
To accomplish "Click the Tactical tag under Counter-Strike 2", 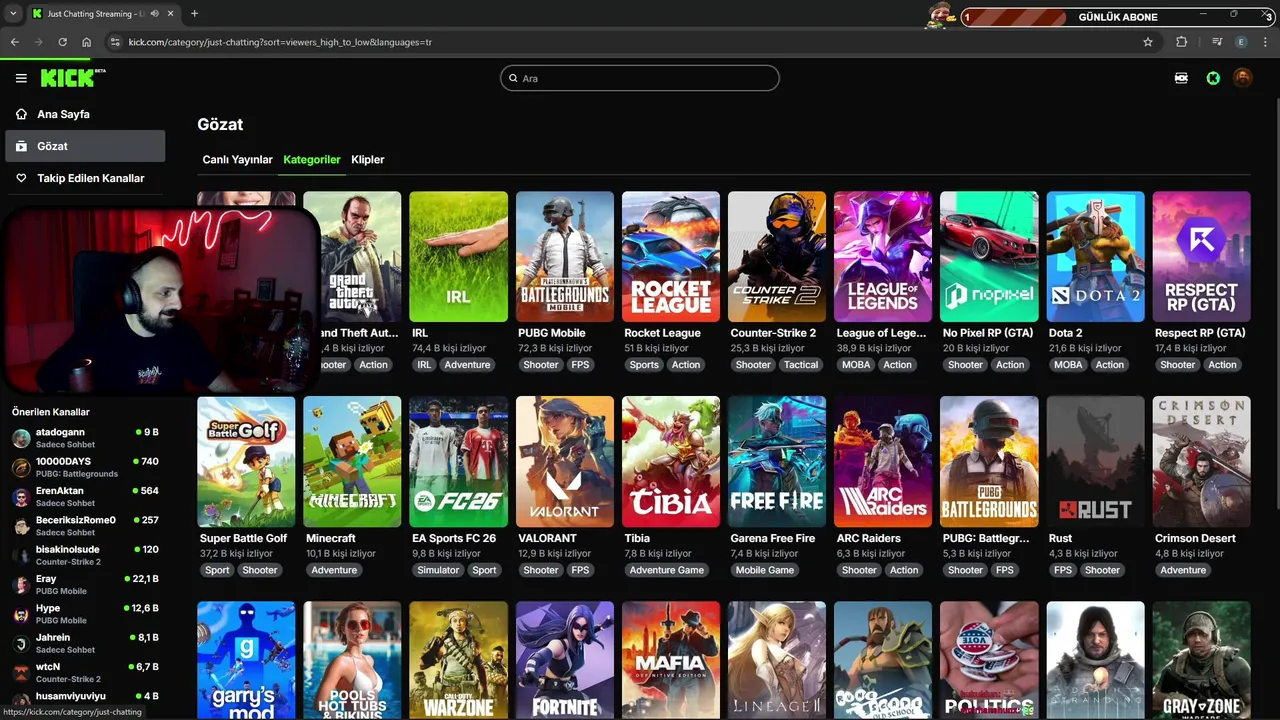I will coord(801,365).
